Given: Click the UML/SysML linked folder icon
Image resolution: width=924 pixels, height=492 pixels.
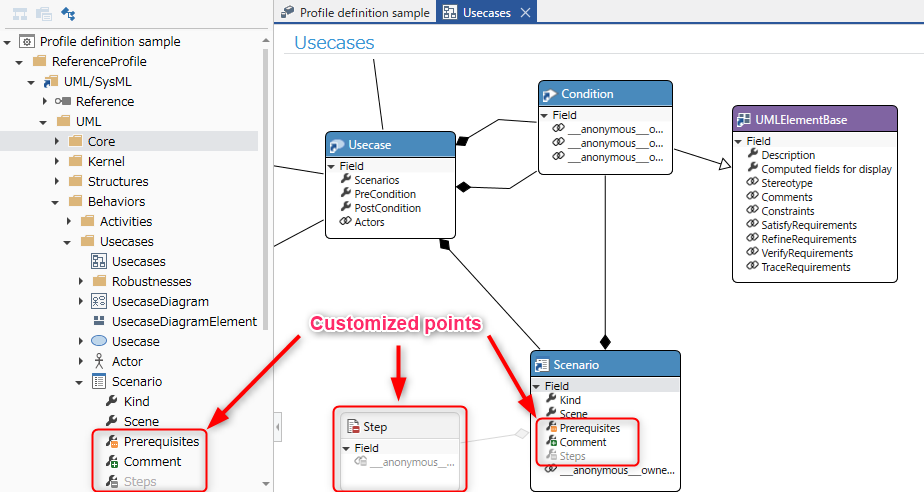Looking at the screenshot, I should pos(51,81).
